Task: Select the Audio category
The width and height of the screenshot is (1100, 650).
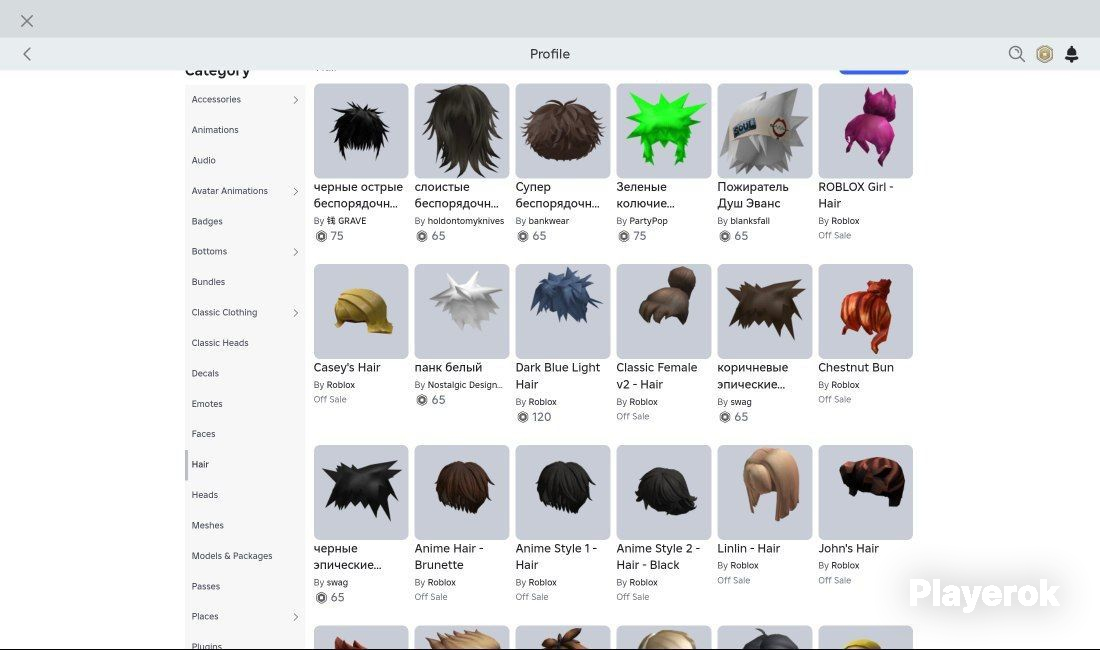Action: tap(203, 161)
